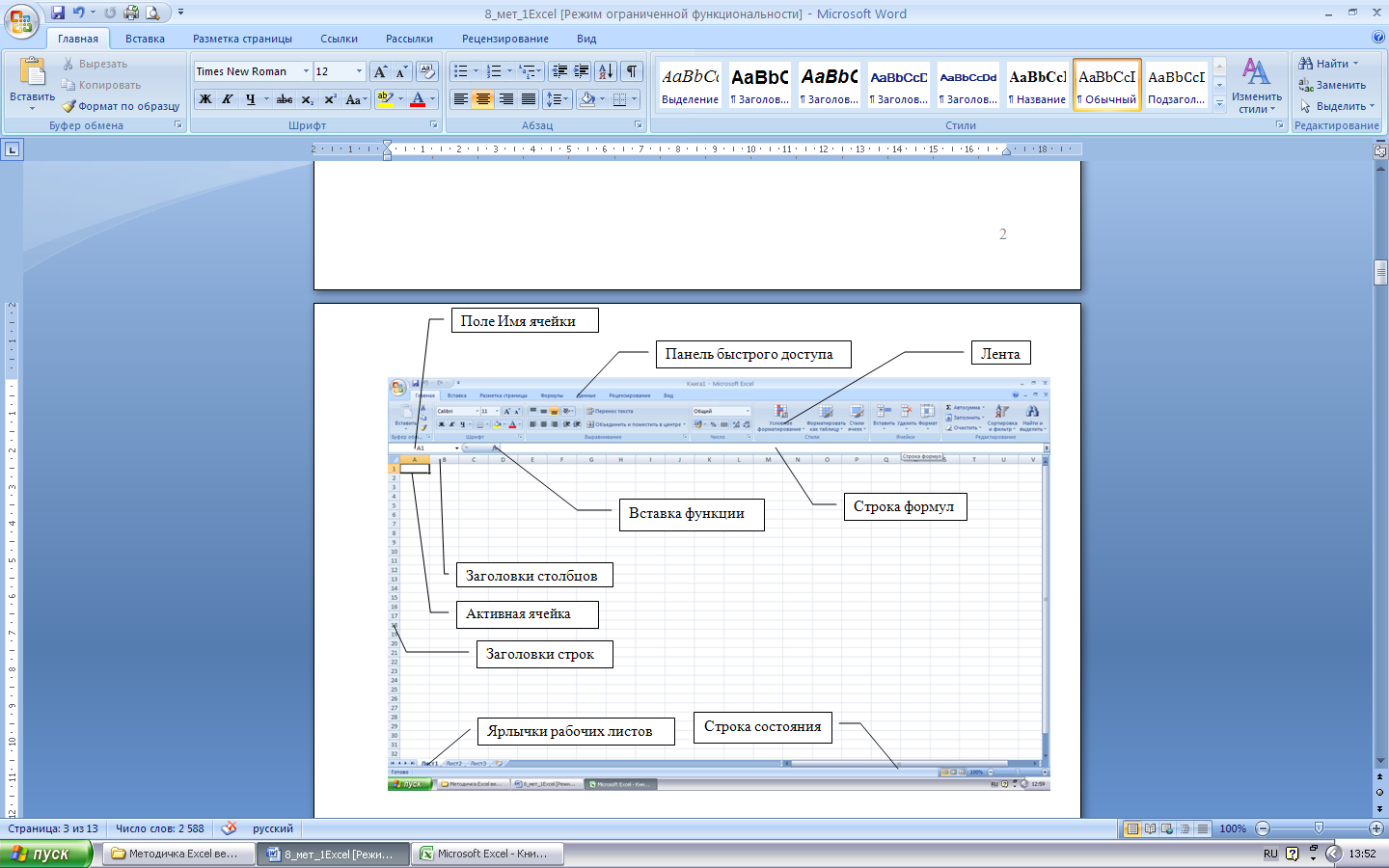Open the Рецензирование tab
The width and height of the screenshot is (1389, 868).
tap(504, 39)
